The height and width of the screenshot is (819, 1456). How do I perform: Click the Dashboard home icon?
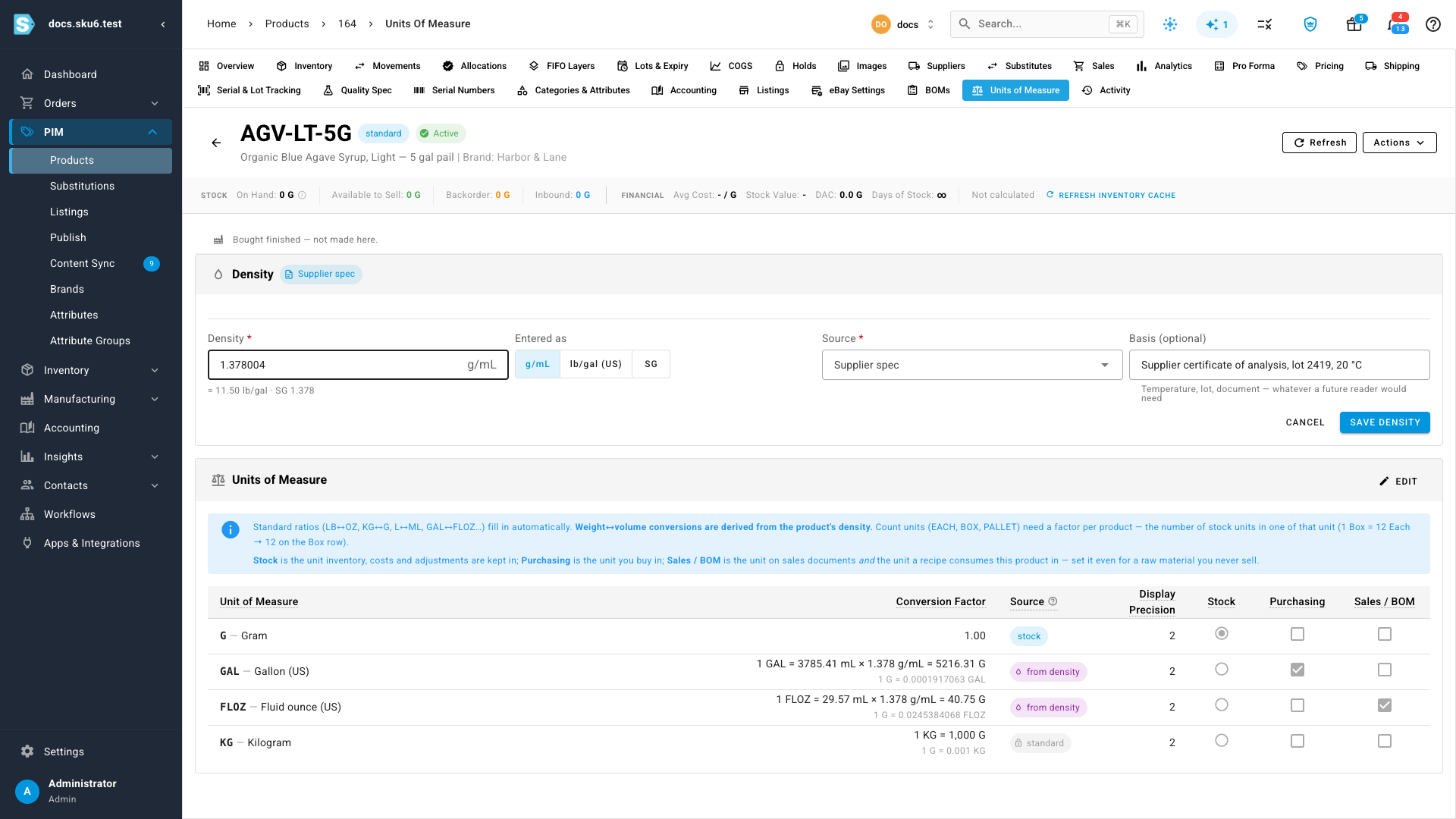tap(27, 74)
